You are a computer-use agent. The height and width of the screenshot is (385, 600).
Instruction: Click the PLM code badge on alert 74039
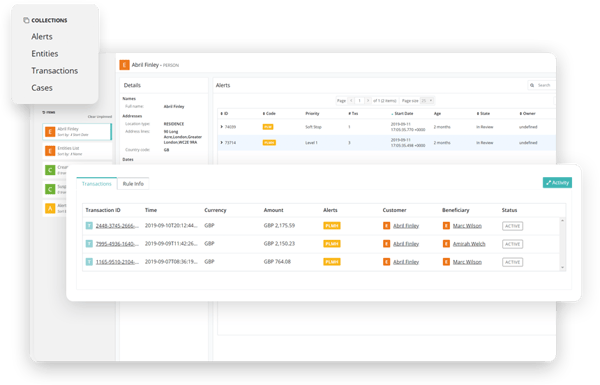coord(268,127)
